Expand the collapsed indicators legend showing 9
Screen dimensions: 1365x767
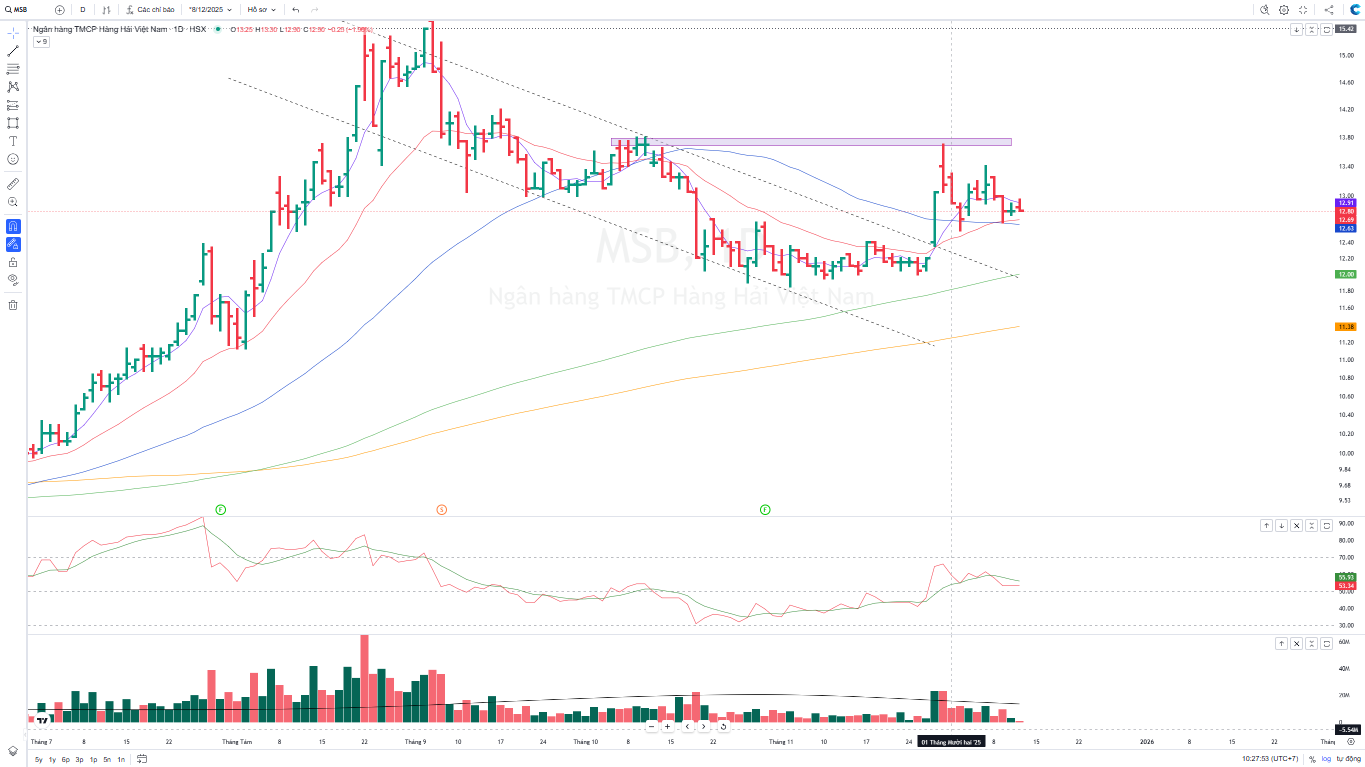point(41,42)
